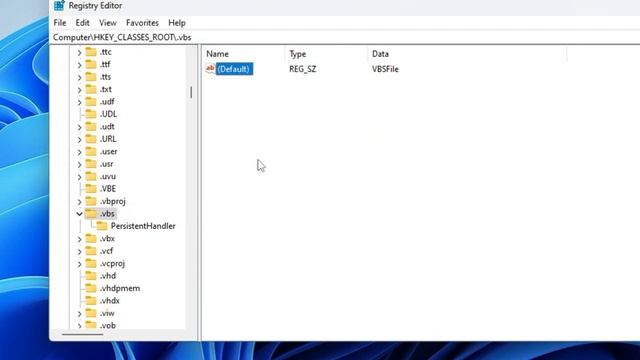Image resolution: width=640 pixels, height=360 pixels.
Task: Select the .ttc folder icon
Action: tap(91, 52)
